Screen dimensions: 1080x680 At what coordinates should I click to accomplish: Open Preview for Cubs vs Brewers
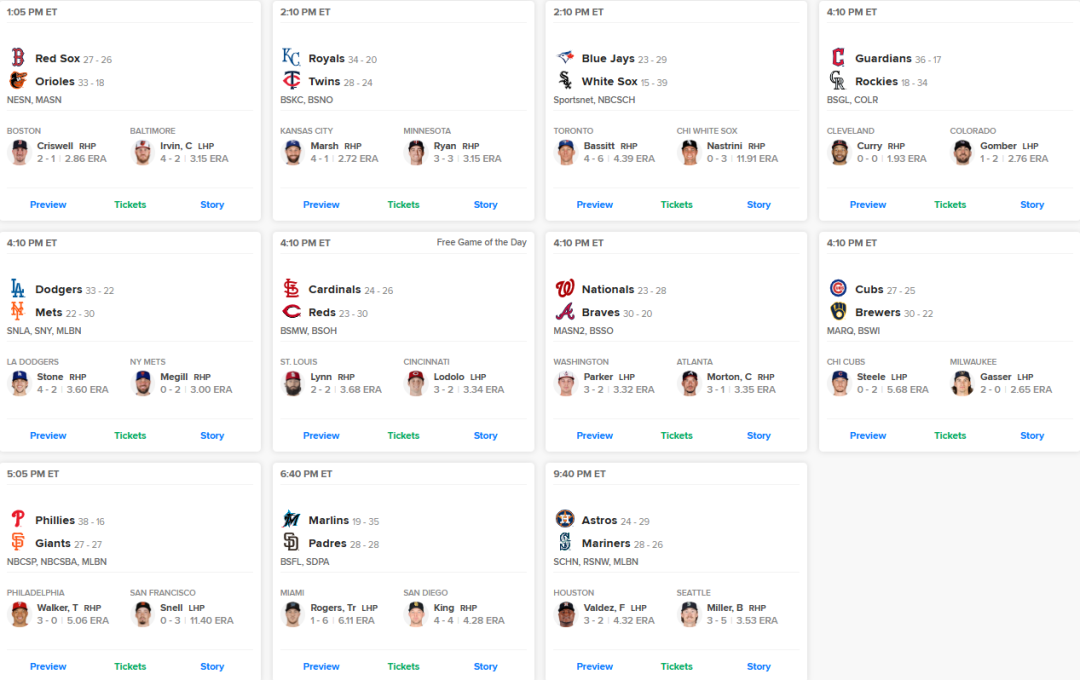[868, 435]
